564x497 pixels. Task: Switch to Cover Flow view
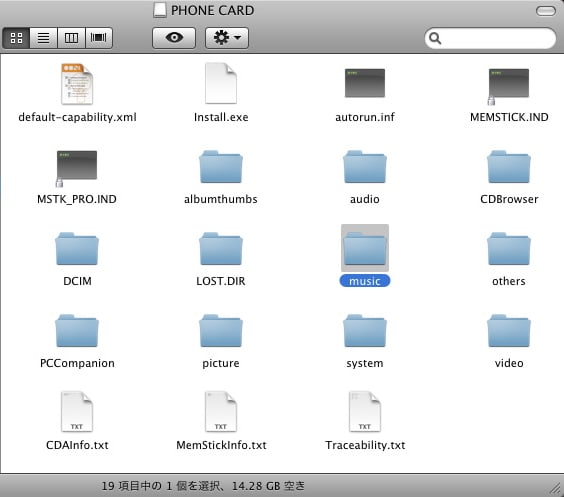[99, 38]
